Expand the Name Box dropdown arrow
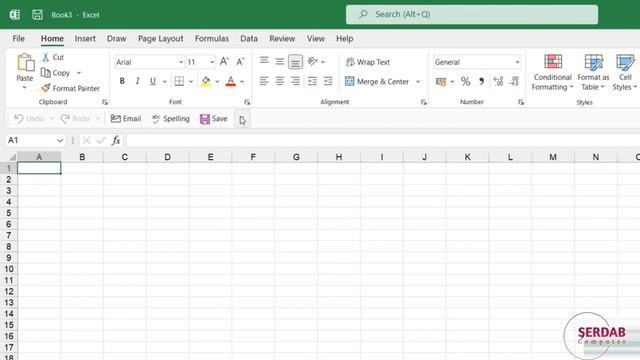The height and width of the screenshot is (360, 640). click(60, 140)
